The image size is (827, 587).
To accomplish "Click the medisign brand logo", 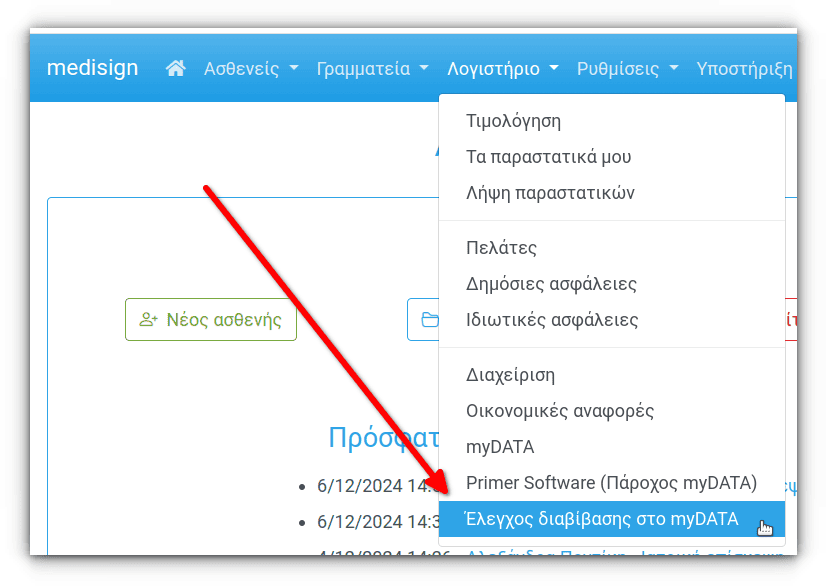I will click(x=92, y=68).
